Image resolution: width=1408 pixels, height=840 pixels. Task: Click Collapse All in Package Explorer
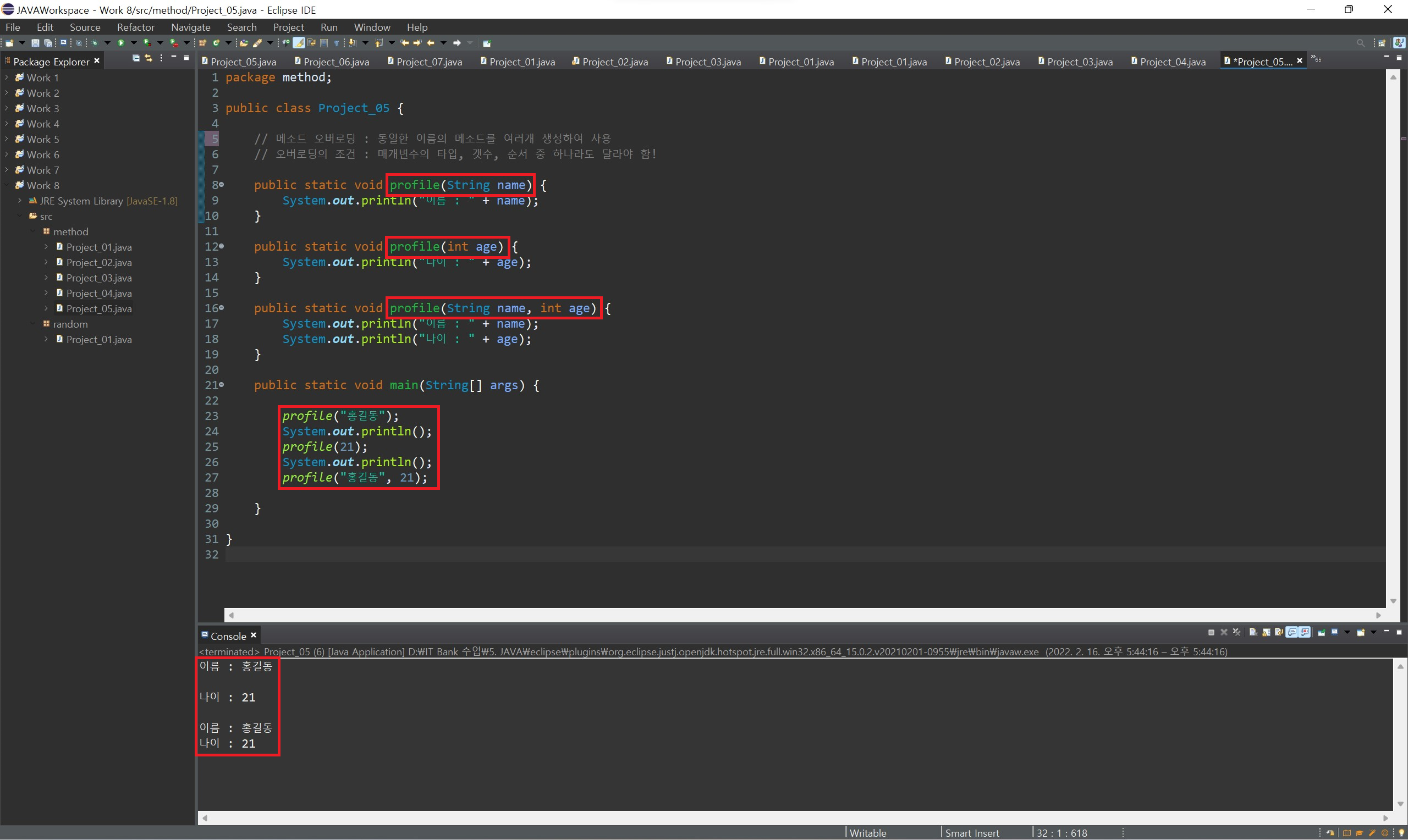point(136,58)
